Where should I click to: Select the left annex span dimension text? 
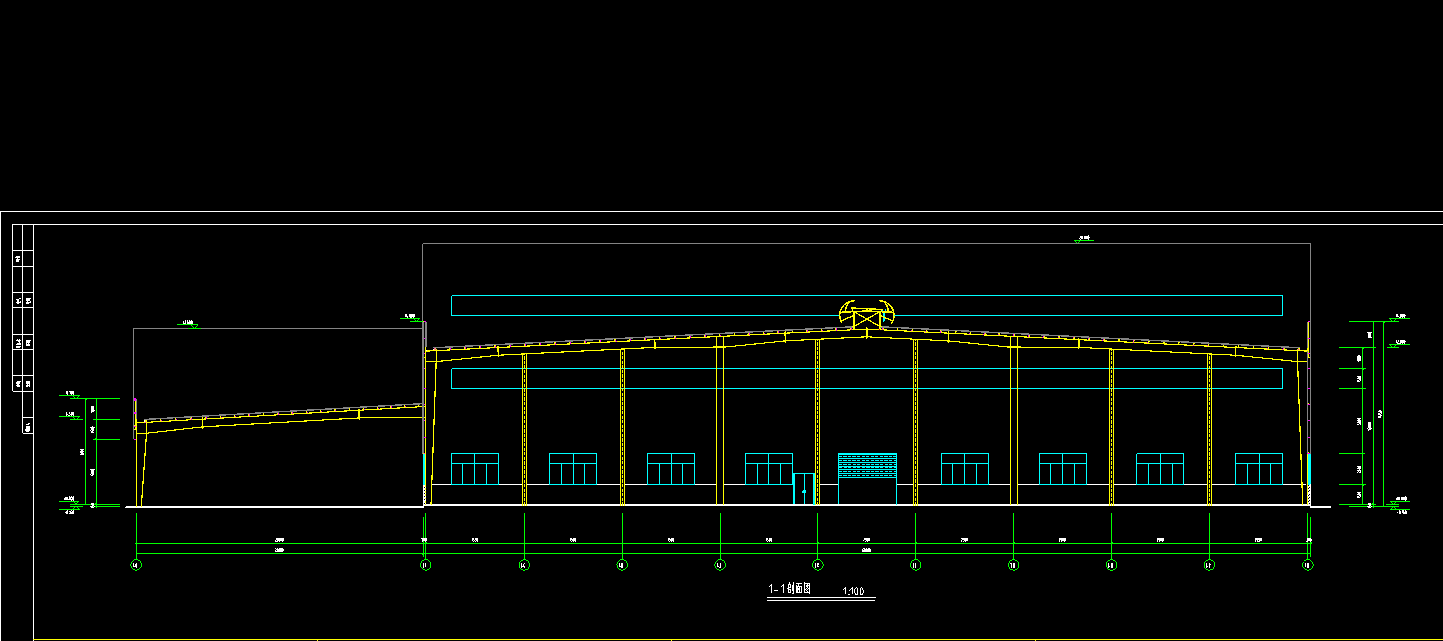point(280,541)
